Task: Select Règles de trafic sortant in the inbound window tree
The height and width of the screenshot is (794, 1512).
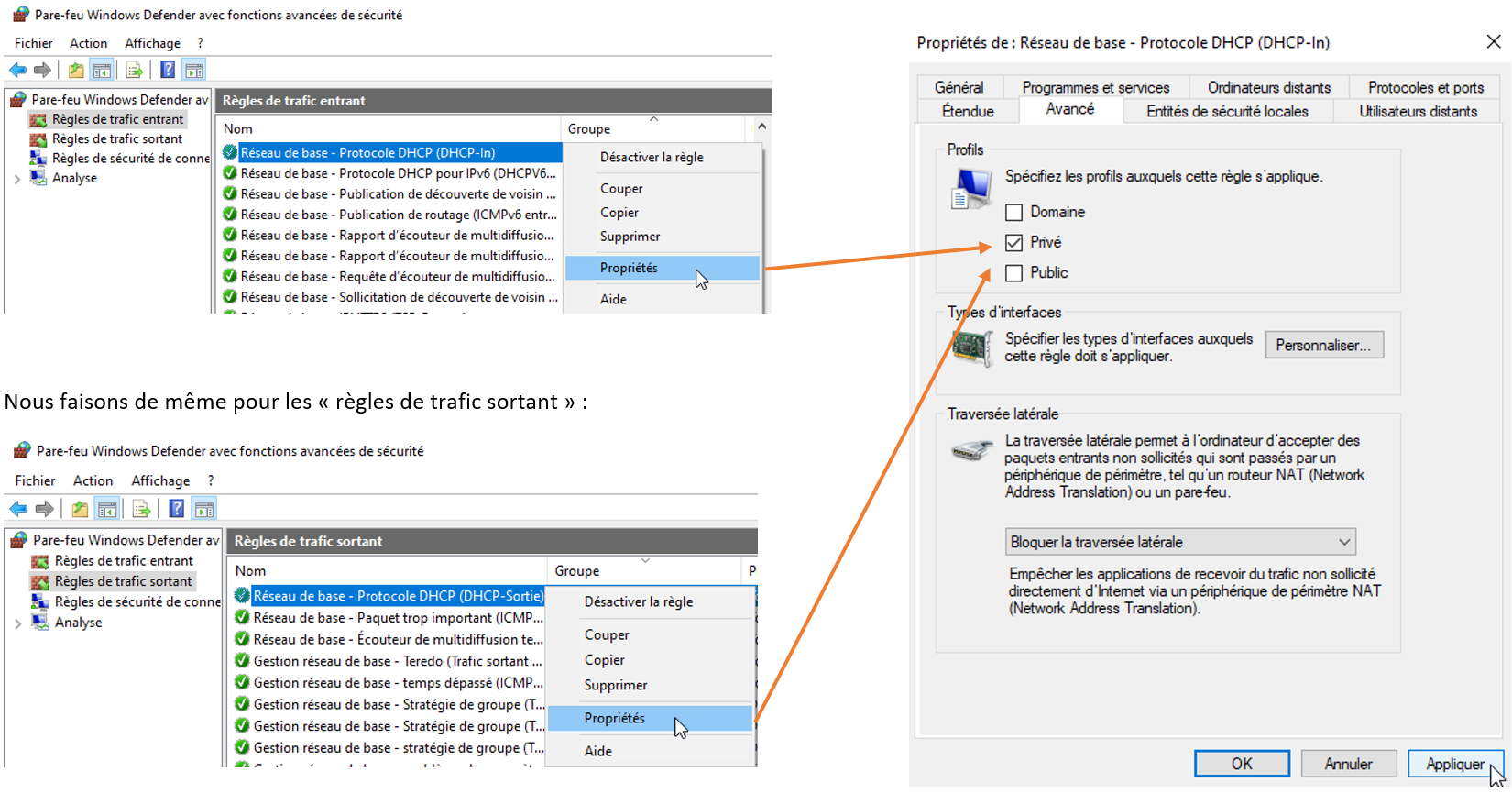Action: [x=117, y=139]
